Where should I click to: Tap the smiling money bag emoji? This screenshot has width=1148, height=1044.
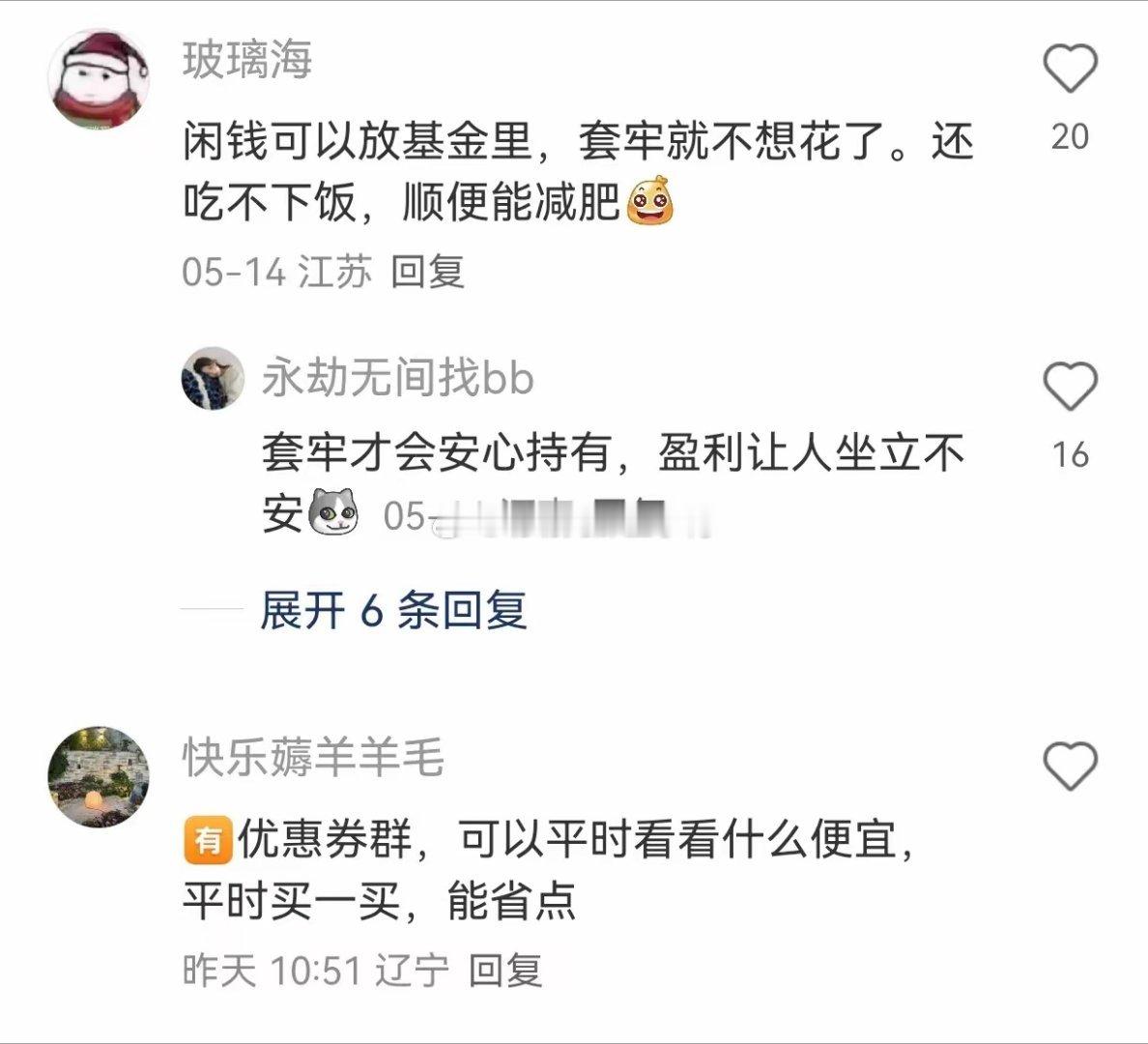[x=649, y=200]
